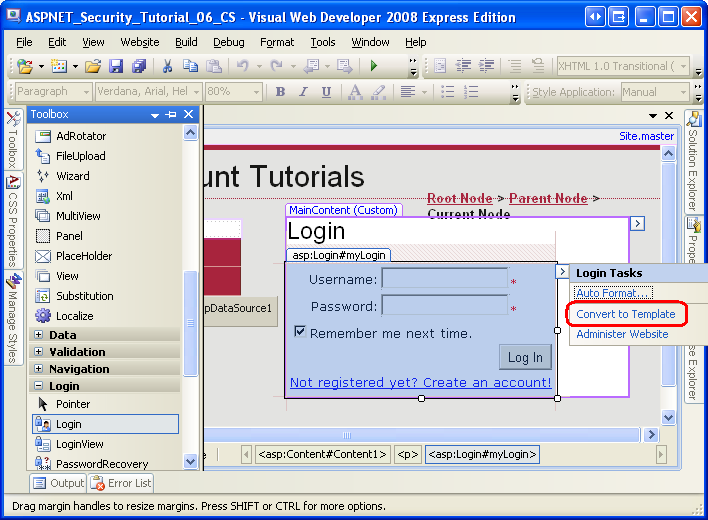Toggle Underline formatting button
708x520 pixels.
click(x=326, y=92)
